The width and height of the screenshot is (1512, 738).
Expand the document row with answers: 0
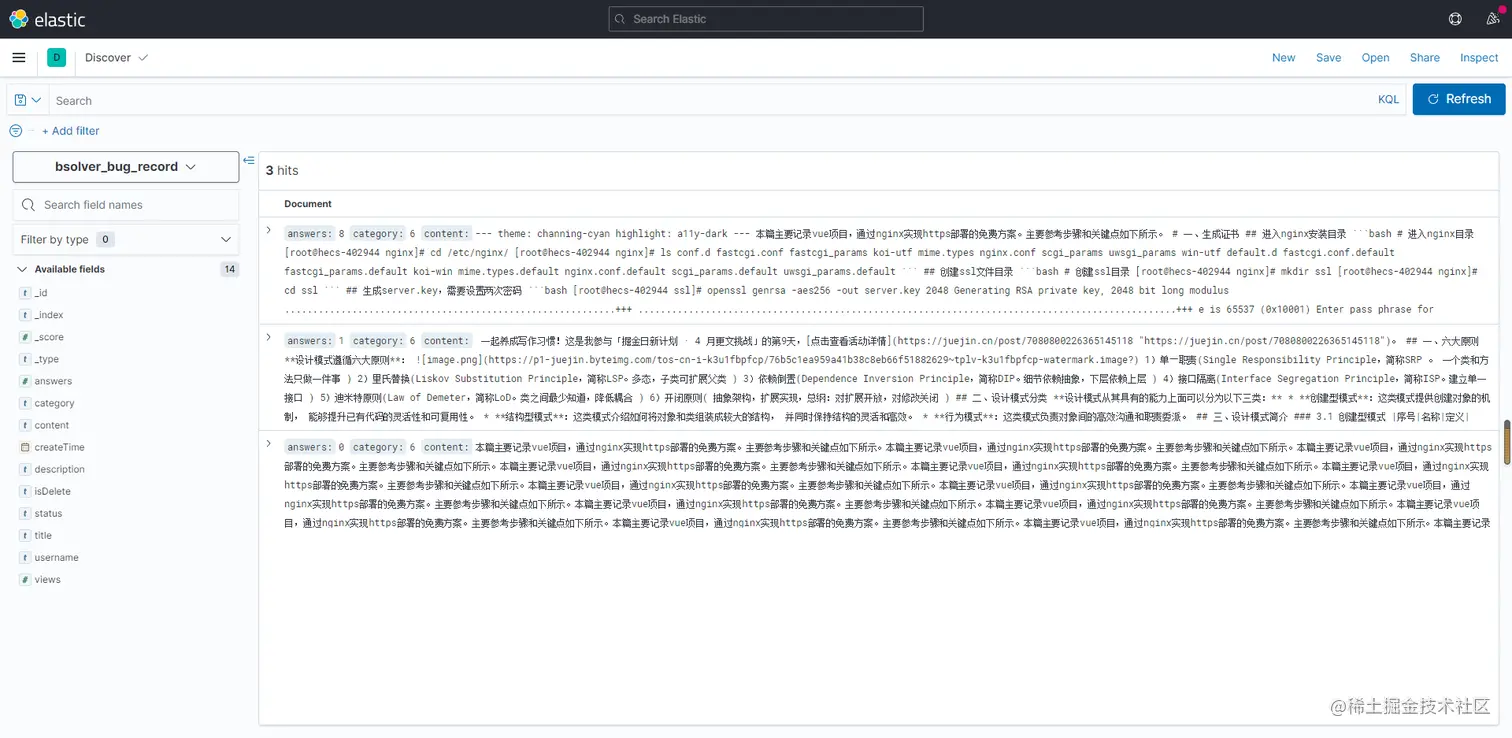click(x=269, y=444)
